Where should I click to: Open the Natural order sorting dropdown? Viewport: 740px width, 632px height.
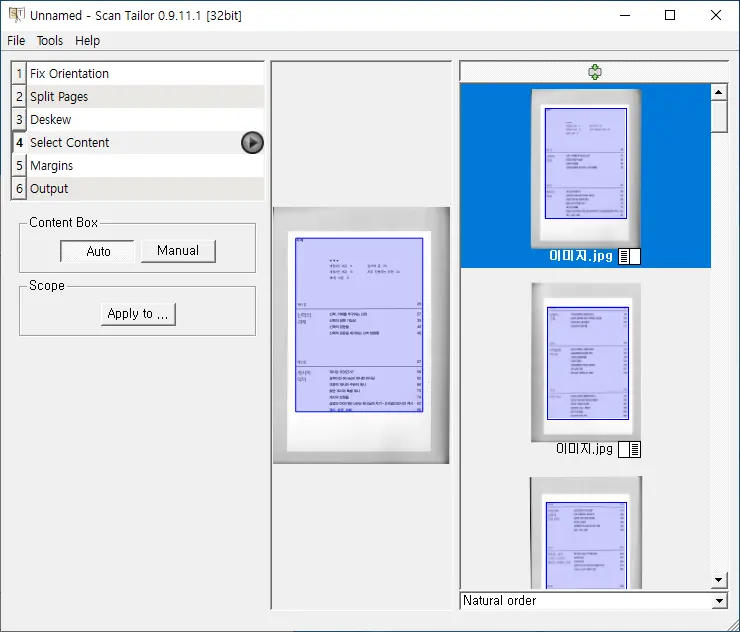pos(593,601)
